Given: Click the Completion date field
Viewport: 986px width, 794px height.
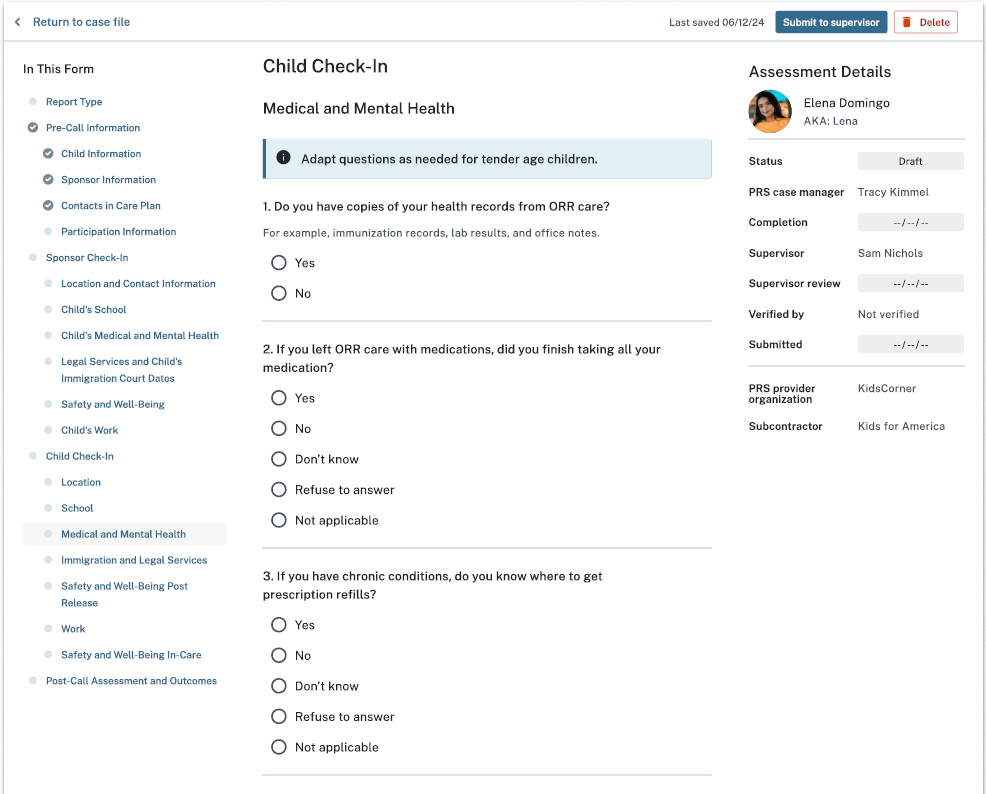Looking at the screenshot, I should point(910,223).
